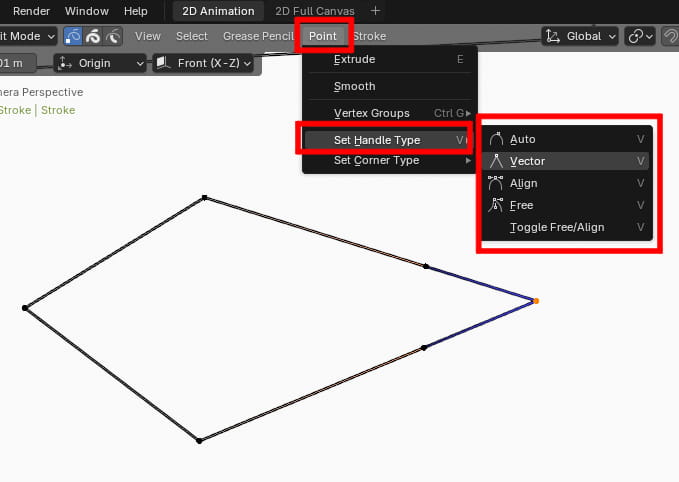Add a new workspace with plus icon
The image size is (679, 482).
coord(376,11)
